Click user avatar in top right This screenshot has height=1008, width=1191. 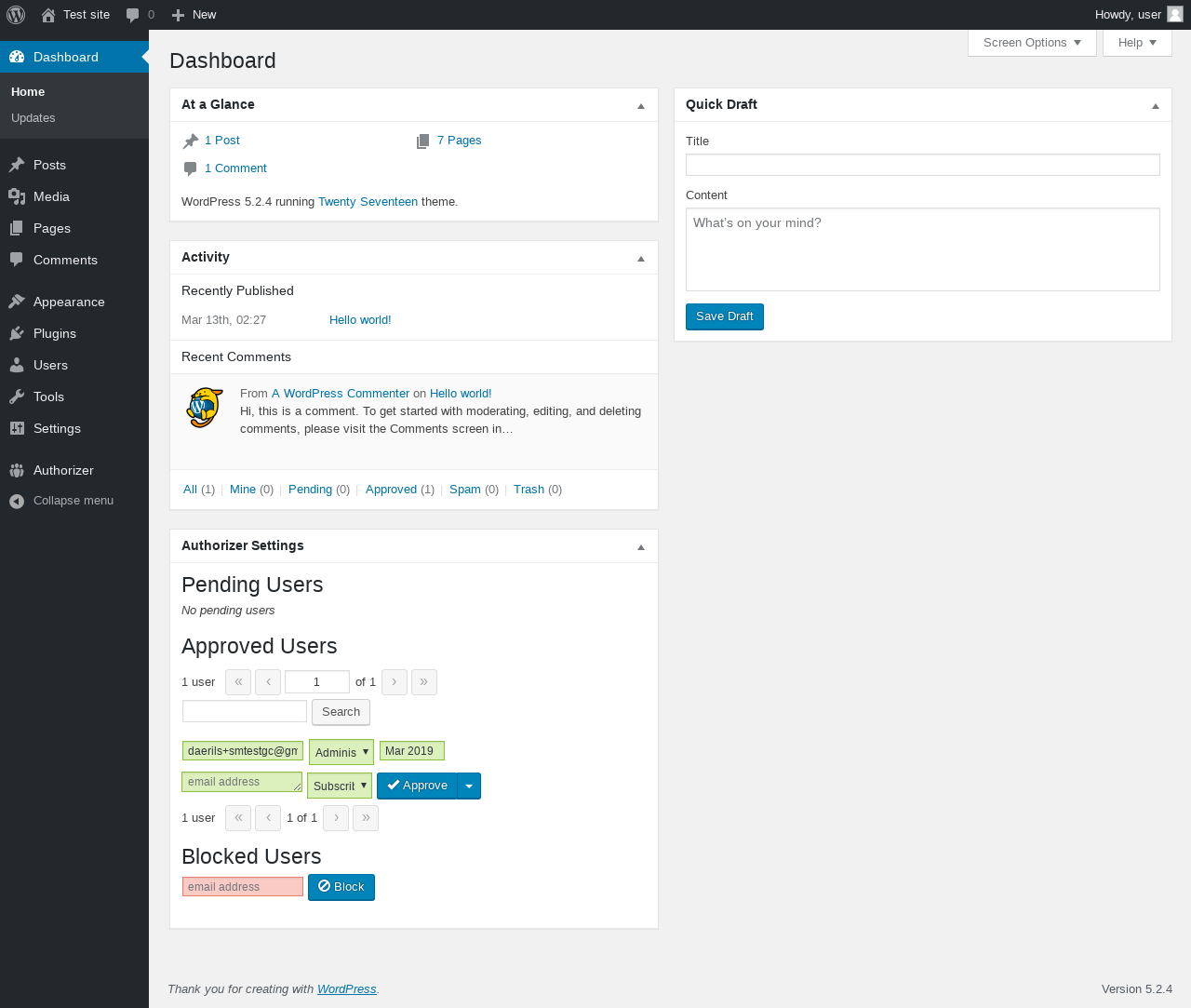click(1175, 14)
